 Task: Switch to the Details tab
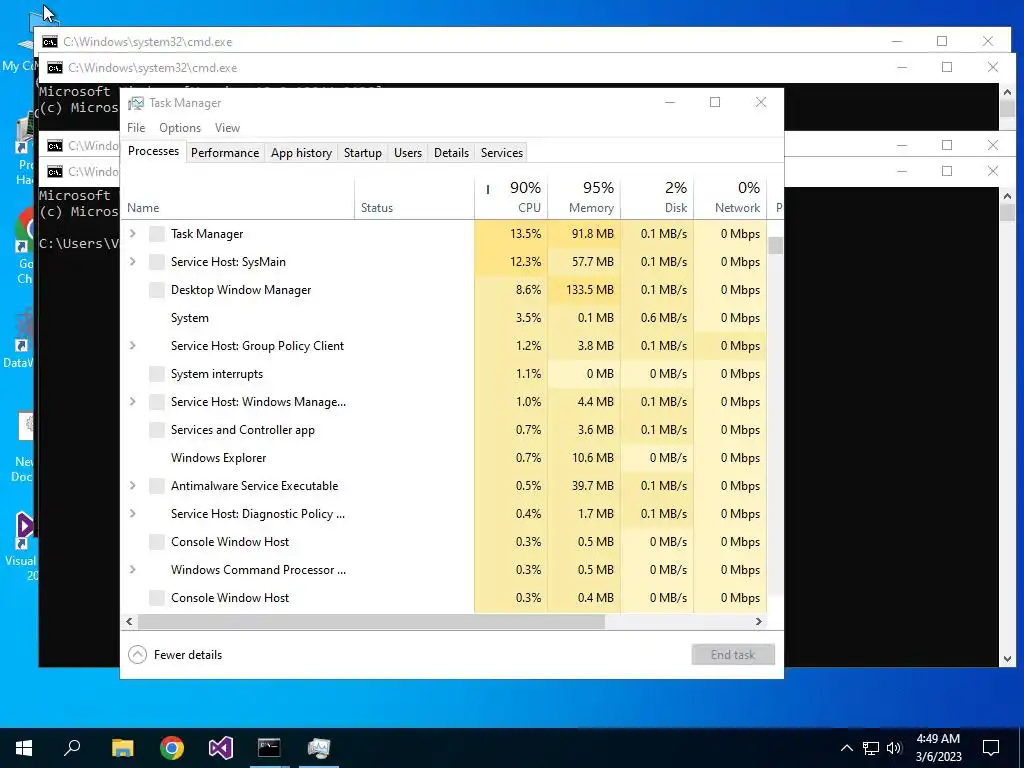(451, 153)
